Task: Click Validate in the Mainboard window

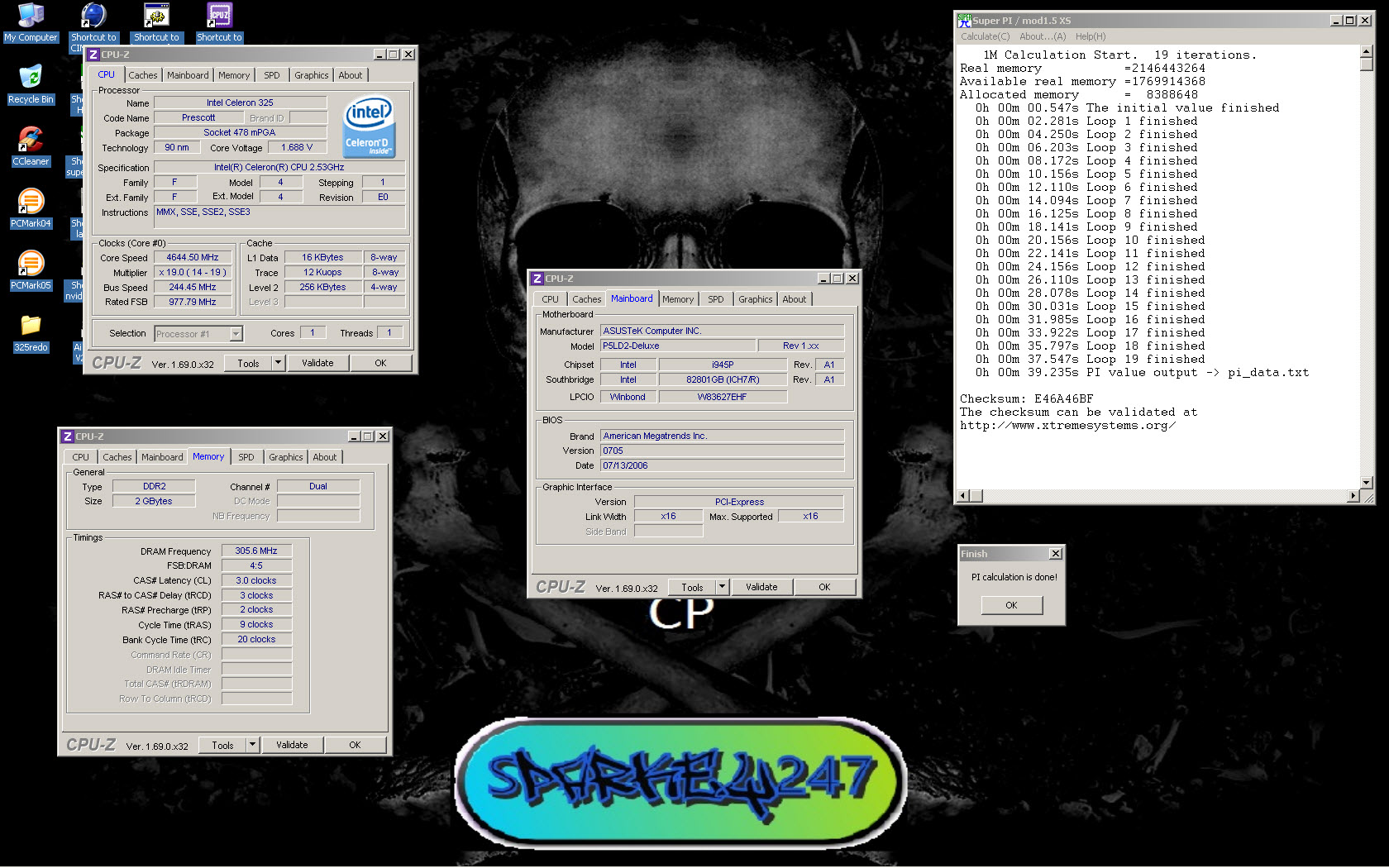Action: pos(761,586)
